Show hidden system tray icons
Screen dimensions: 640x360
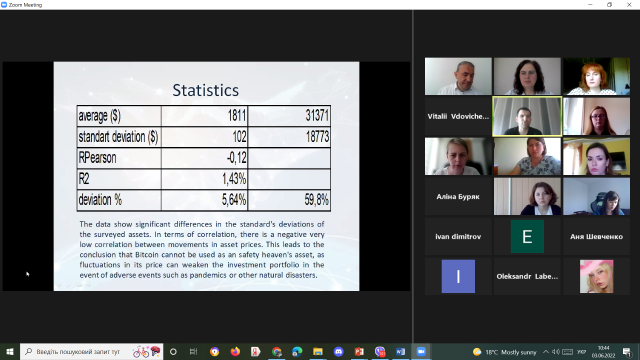[x=546, y=351]
